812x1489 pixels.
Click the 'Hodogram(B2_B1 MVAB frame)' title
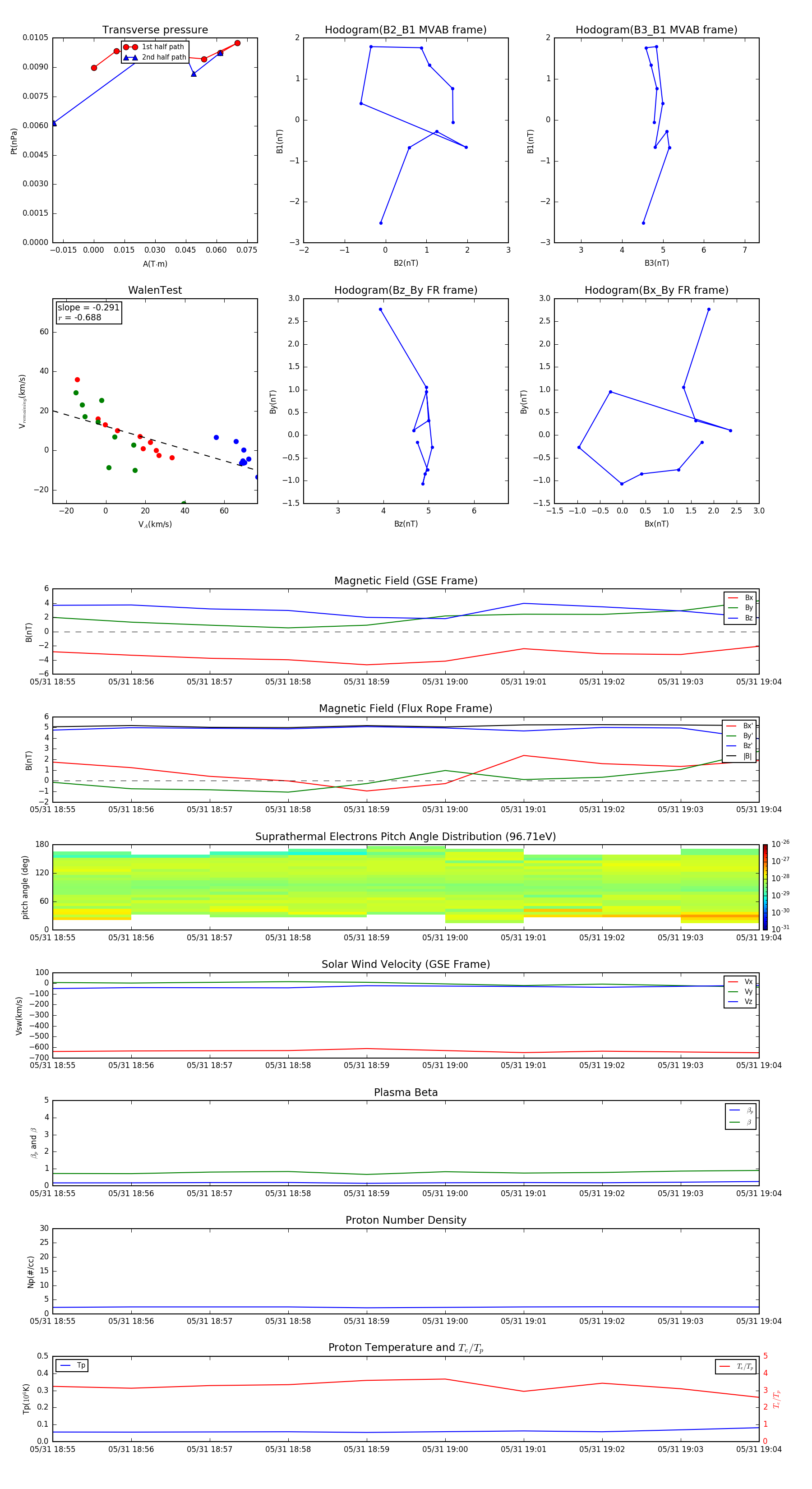[406, 30]
